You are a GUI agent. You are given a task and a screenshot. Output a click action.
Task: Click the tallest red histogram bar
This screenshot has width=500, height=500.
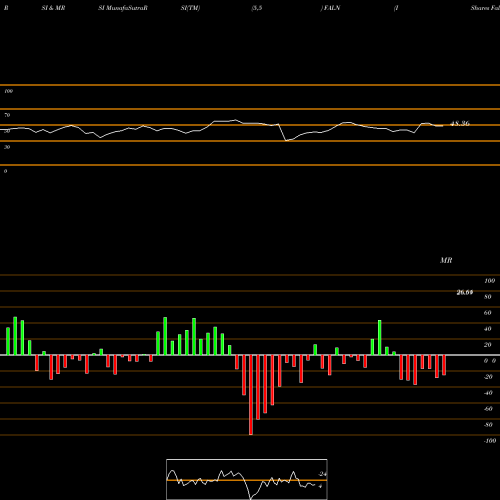point(251,395)
